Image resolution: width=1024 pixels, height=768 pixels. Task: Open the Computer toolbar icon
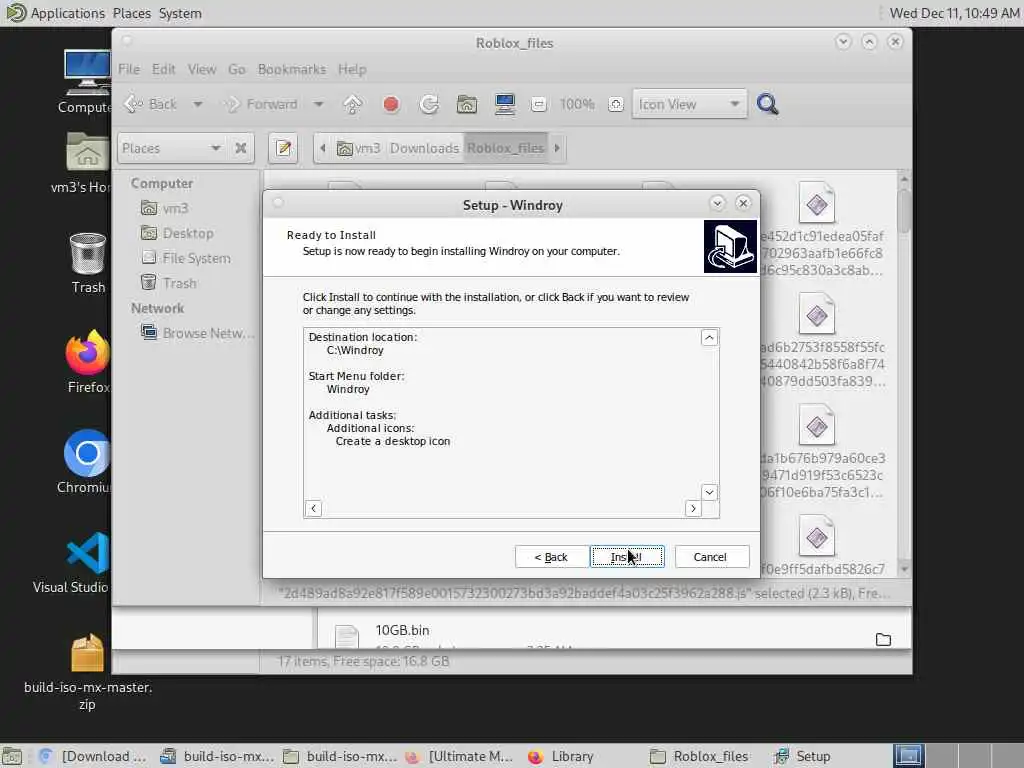(x=505, y=104)
